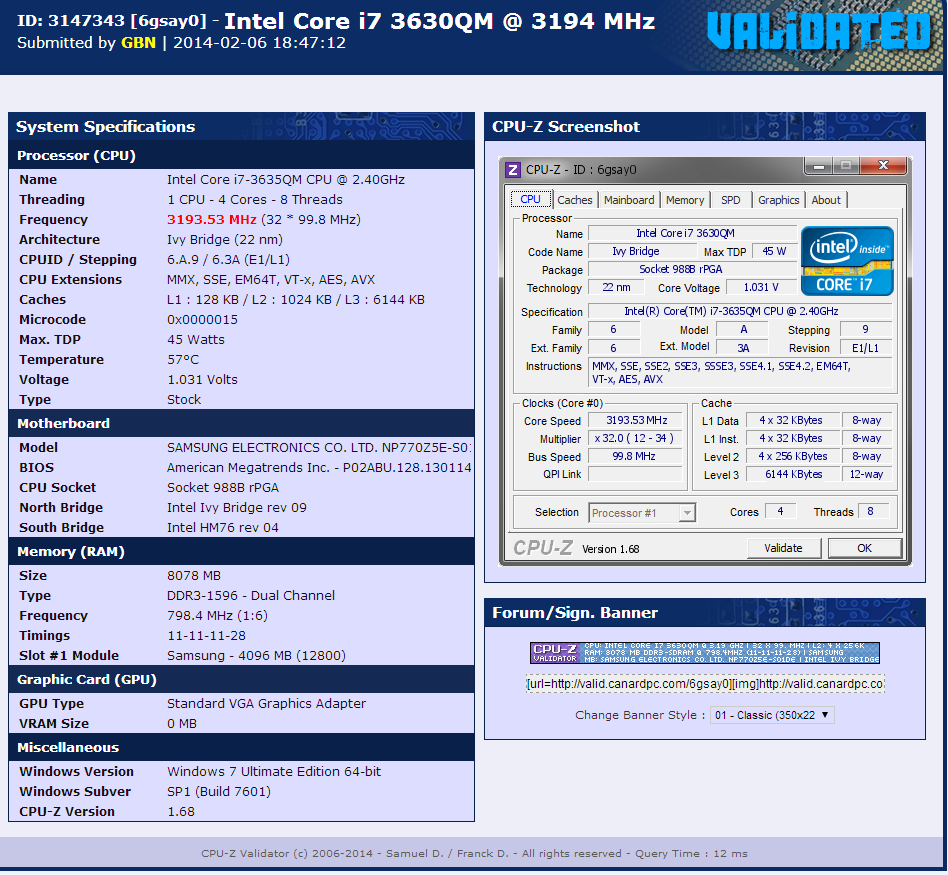Click the Validate button
948x875 pixels.
(784, 548)
